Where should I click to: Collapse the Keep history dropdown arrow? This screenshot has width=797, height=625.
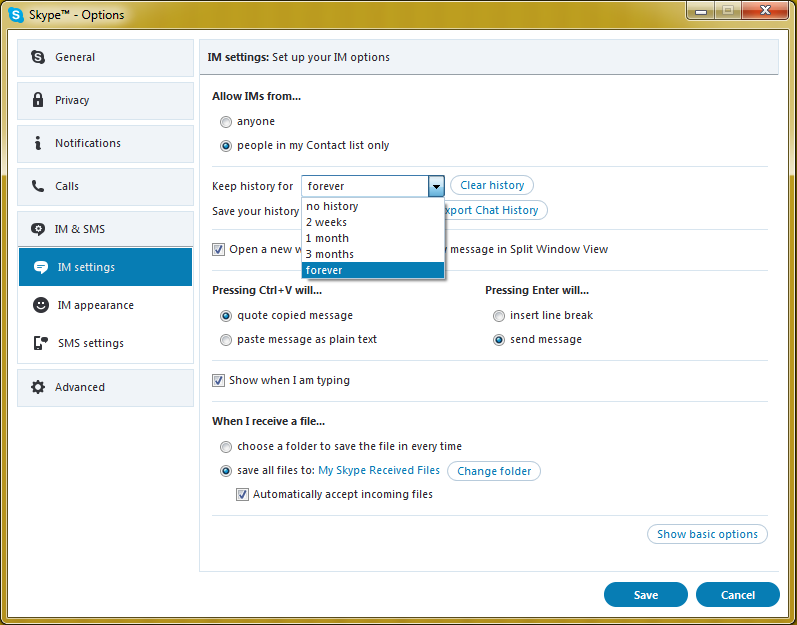coord(436,186)
